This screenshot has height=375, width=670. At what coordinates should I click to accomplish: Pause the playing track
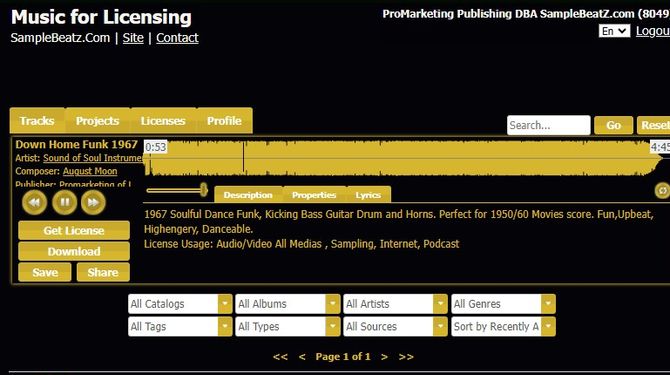(65, 202)
